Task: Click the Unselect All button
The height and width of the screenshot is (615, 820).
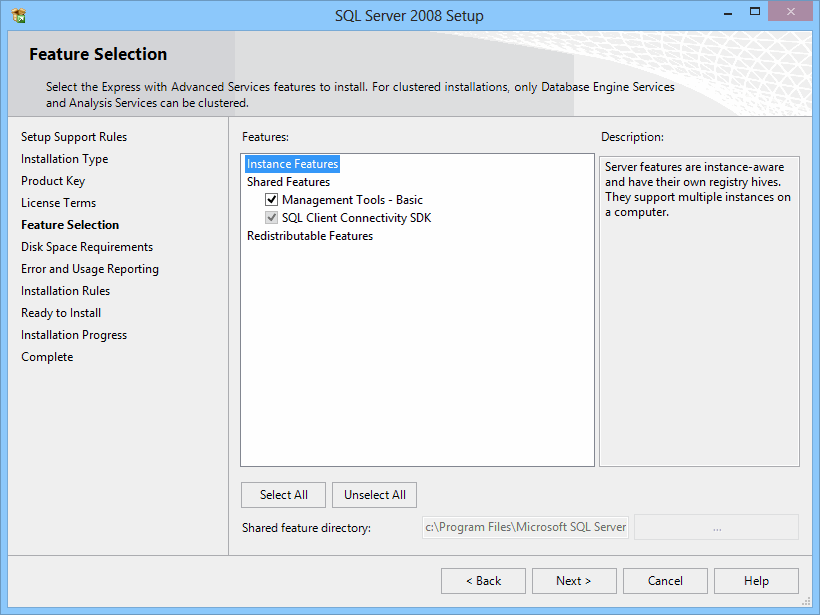Action: pos(374,495)
